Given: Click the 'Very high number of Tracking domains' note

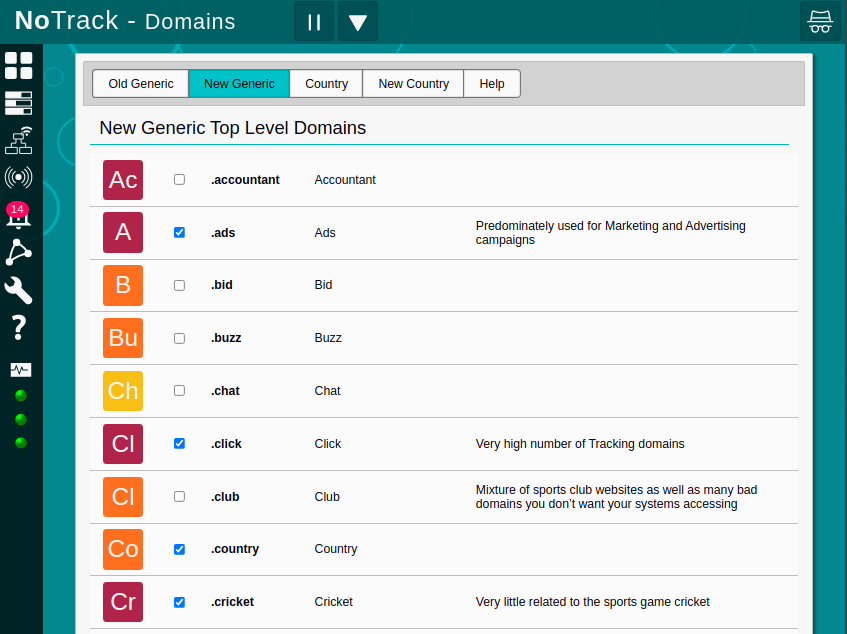Looking at the screenshot, I should (580, 444).
